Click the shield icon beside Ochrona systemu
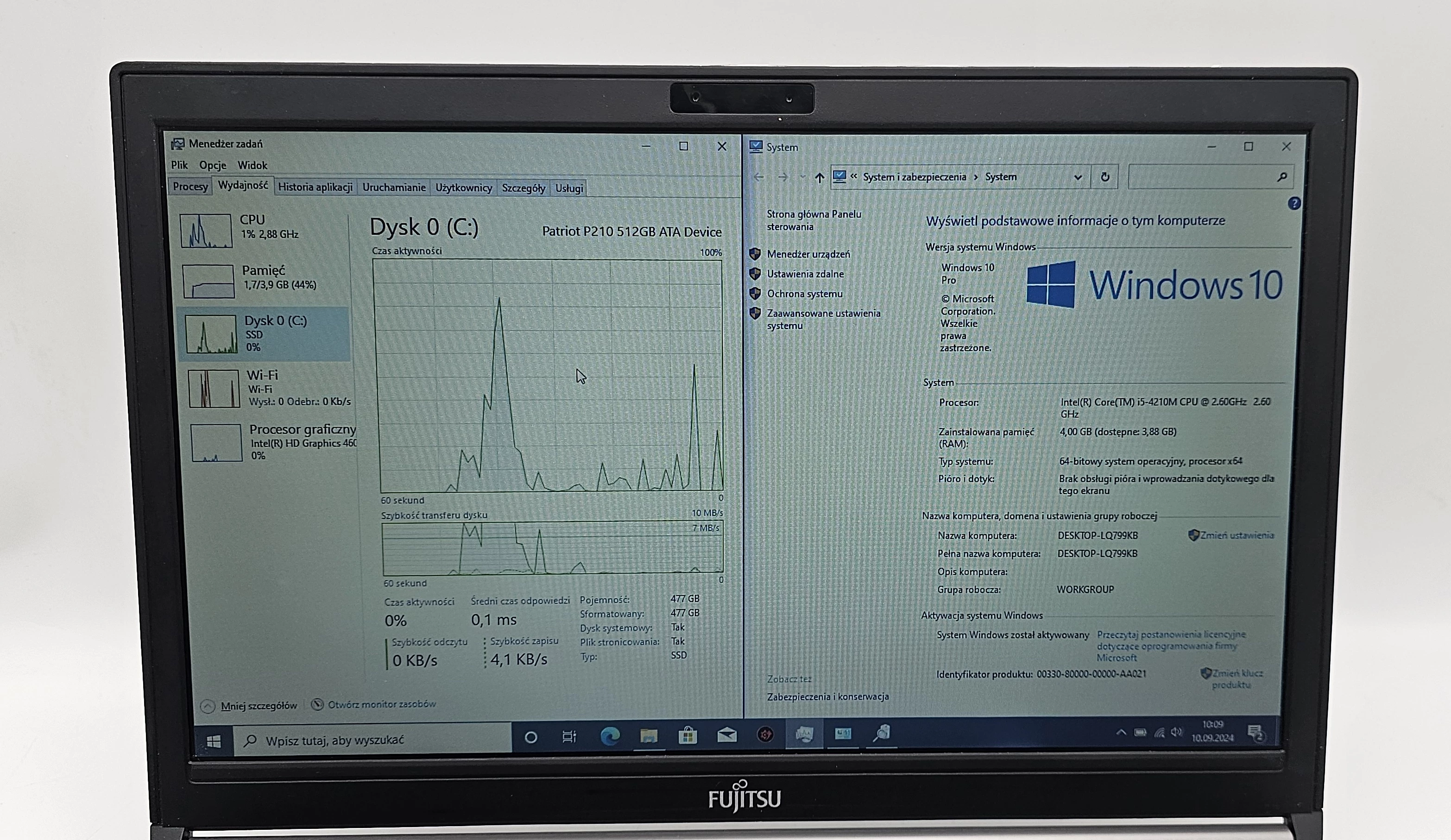 point(755,294)
